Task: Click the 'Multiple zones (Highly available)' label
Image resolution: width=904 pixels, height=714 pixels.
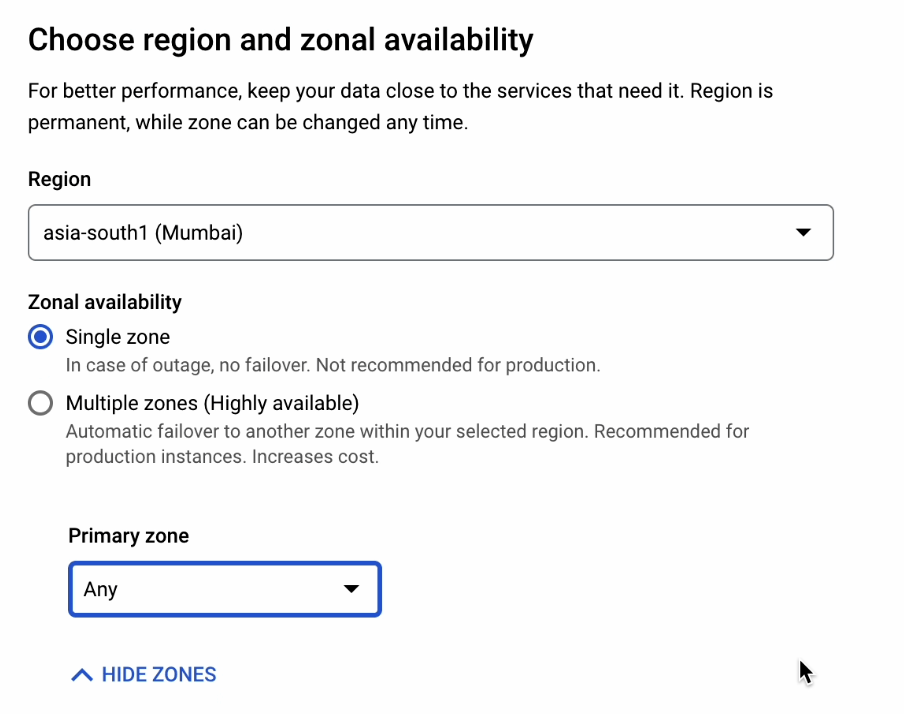Action: [211, 403]
